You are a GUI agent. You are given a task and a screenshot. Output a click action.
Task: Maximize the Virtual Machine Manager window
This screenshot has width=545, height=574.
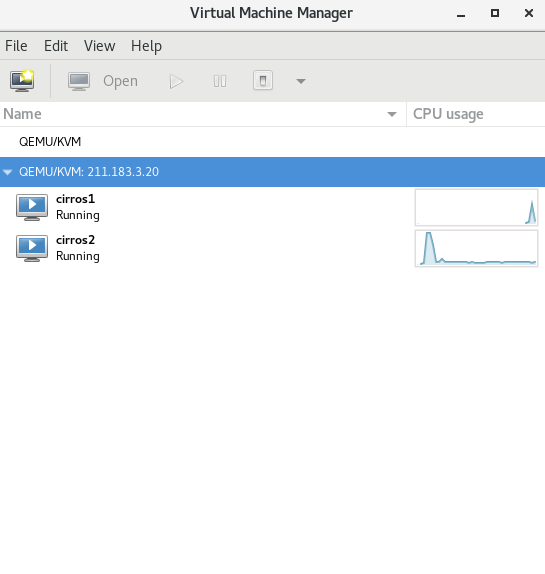pos(495,14)
